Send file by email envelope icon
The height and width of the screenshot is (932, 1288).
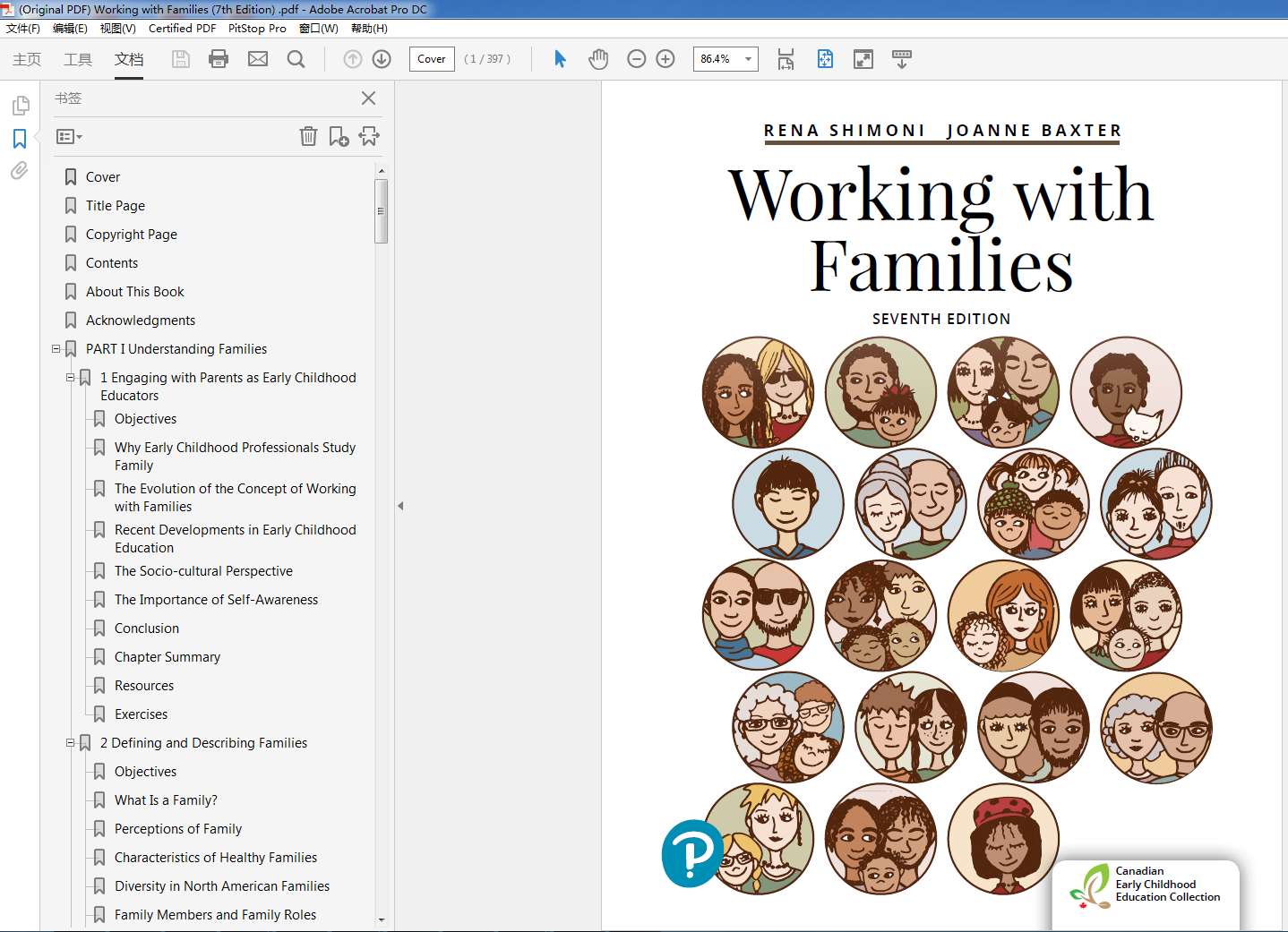tap(258, 59)
